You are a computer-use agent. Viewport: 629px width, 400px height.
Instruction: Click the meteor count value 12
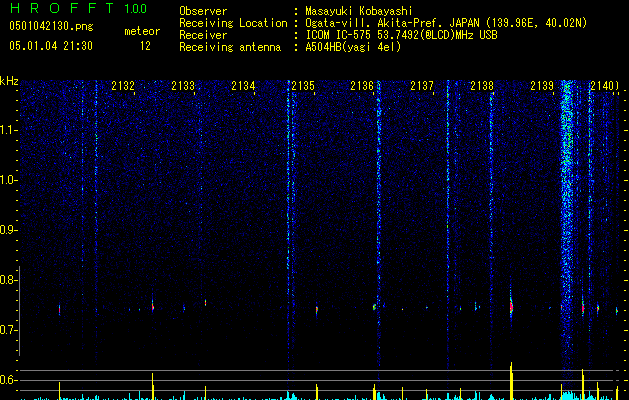tap(145, 46)
